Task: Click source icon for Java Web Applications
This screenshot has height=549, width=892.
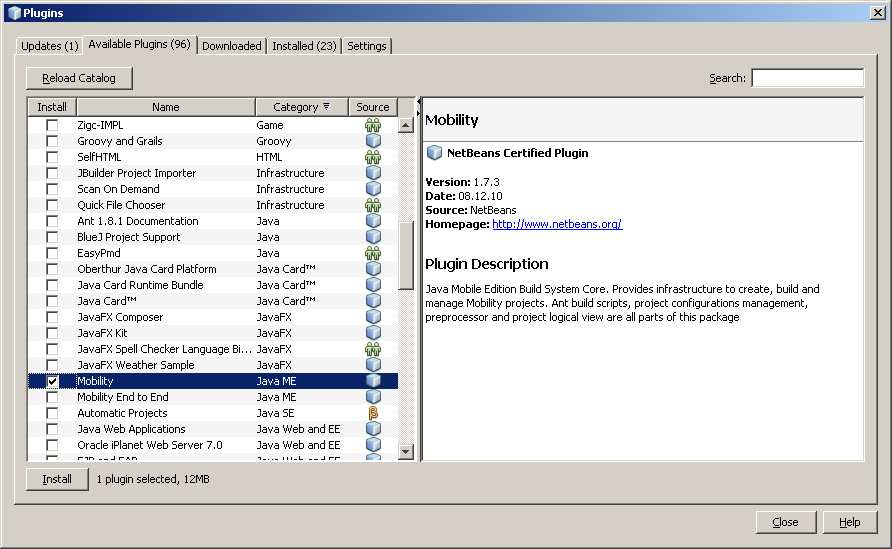Action: [373, 429]
